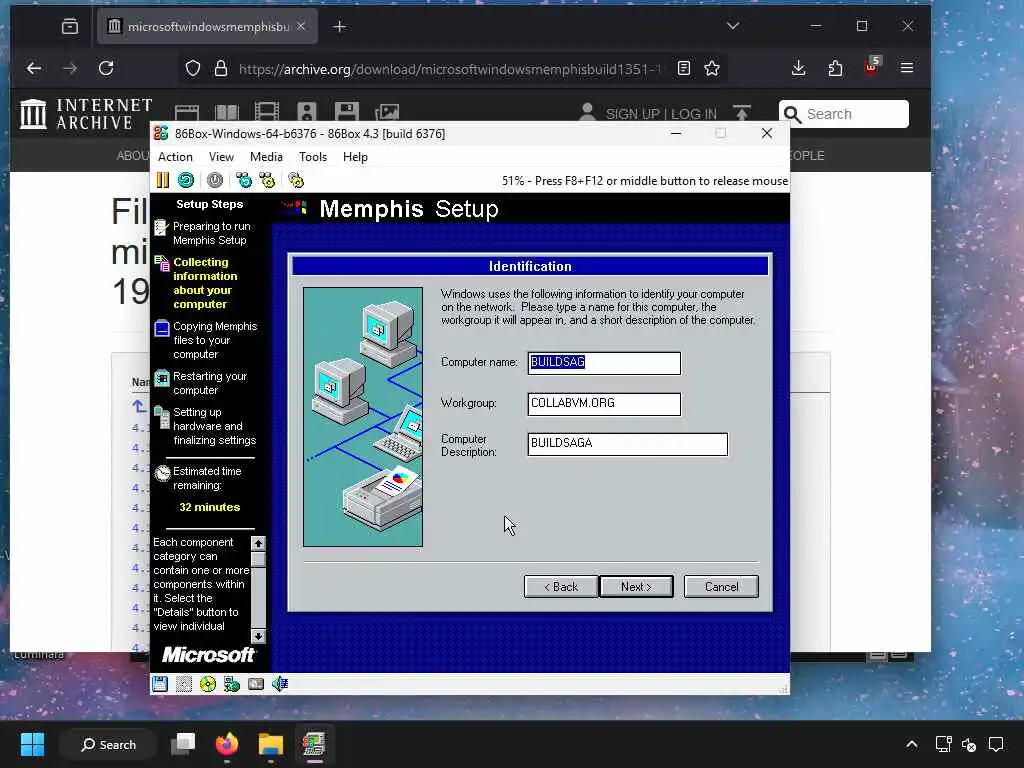1024x768 pixels.
Task: Open the Internet Archive texts book icon
Action: point(227,112)
